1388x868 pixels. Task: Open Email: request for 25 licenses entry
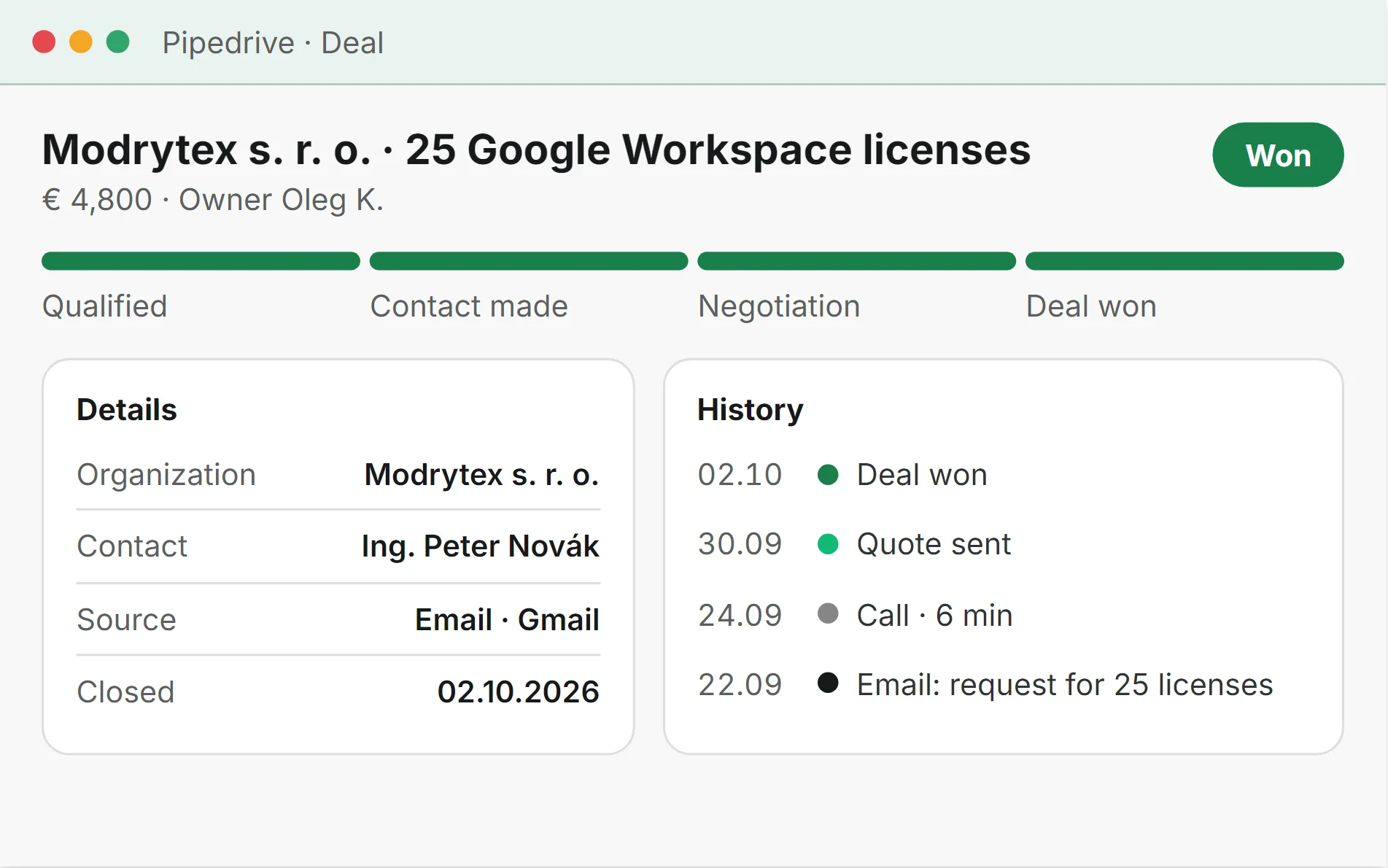coord(1065,685)
